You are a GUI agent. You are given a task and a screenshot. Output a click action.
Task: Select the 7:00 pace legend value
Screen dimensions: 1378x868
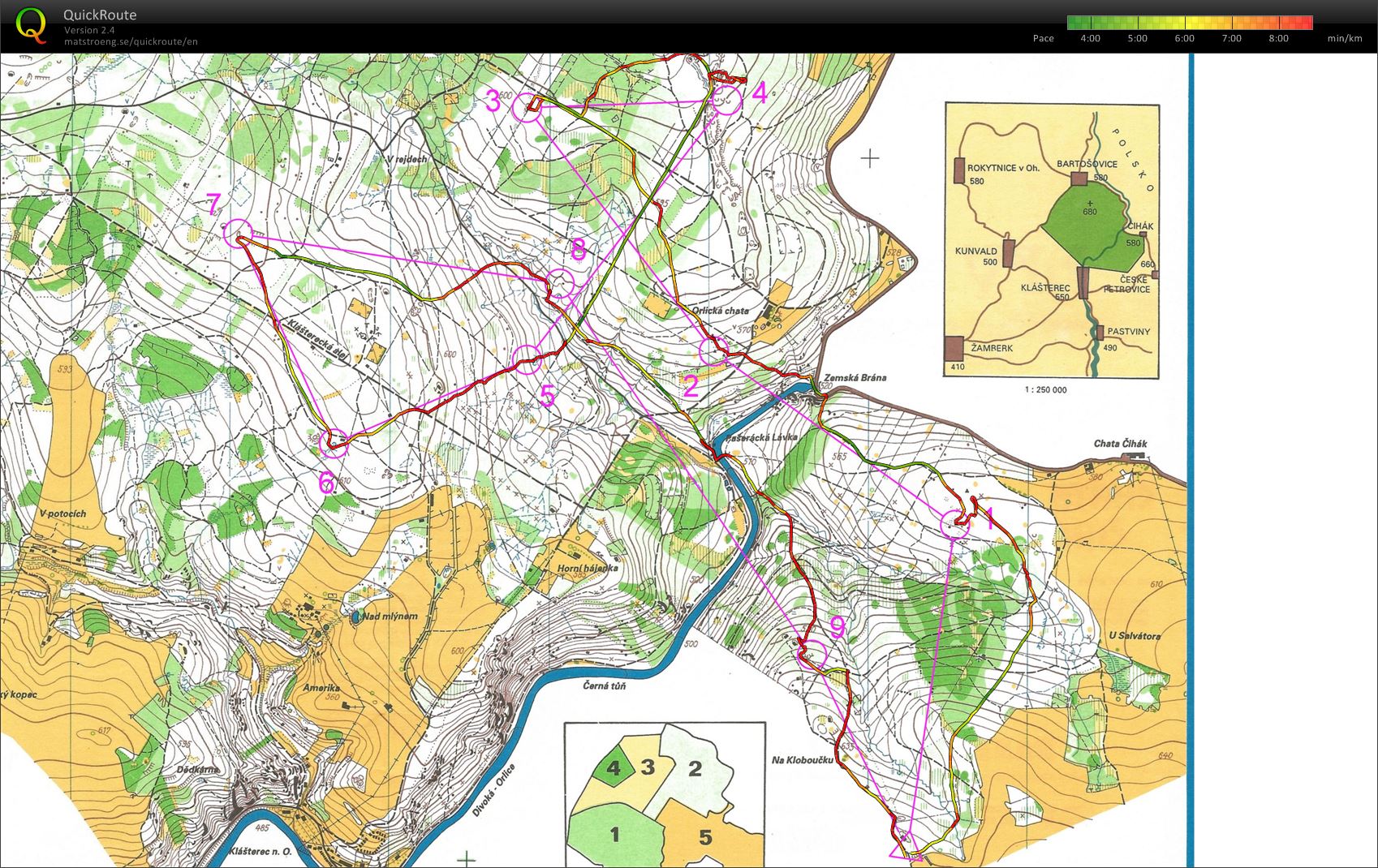[1232, 38]
